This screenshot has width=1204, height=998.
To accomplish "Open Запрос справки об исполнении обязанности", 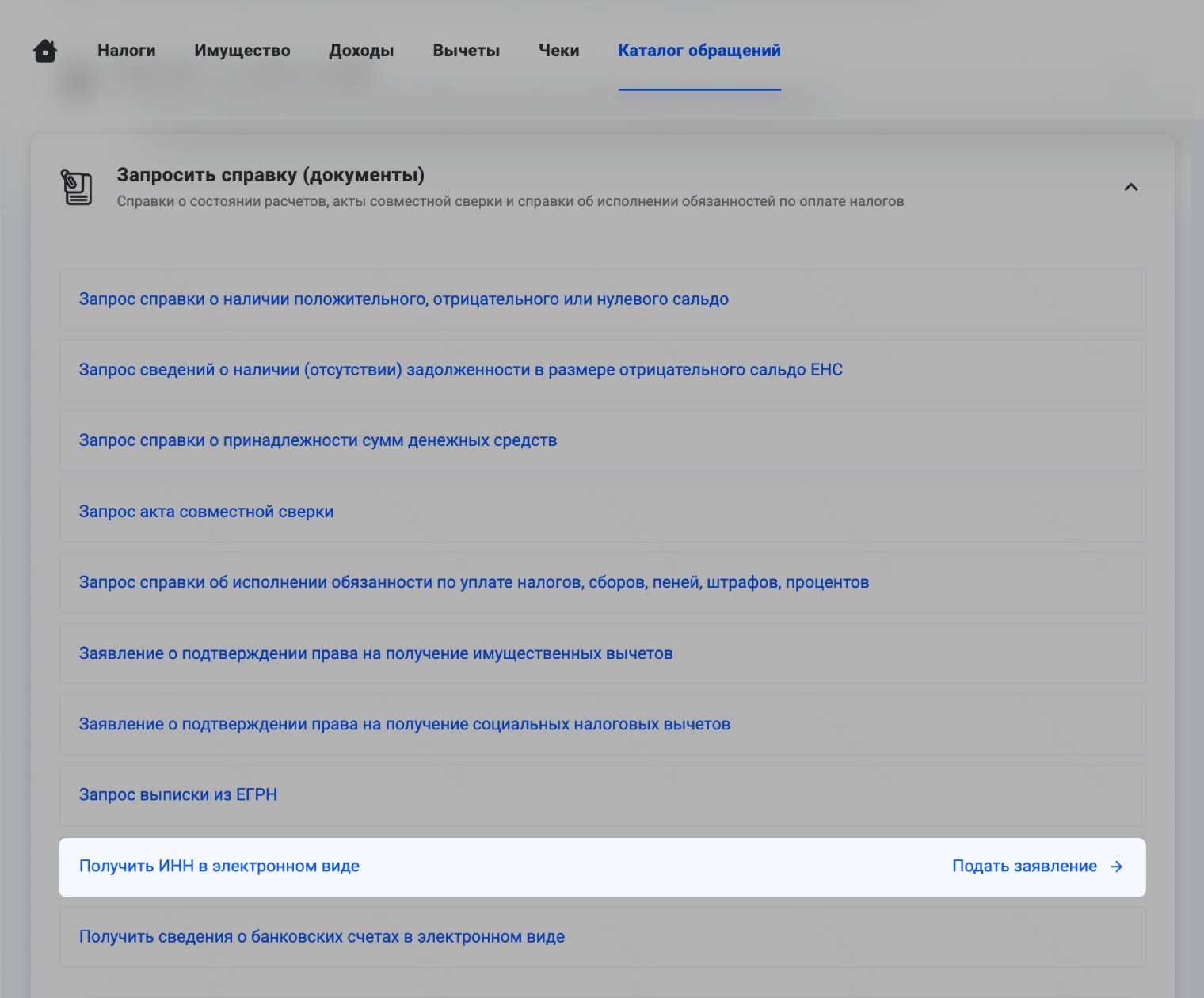I will click(602, 582).
